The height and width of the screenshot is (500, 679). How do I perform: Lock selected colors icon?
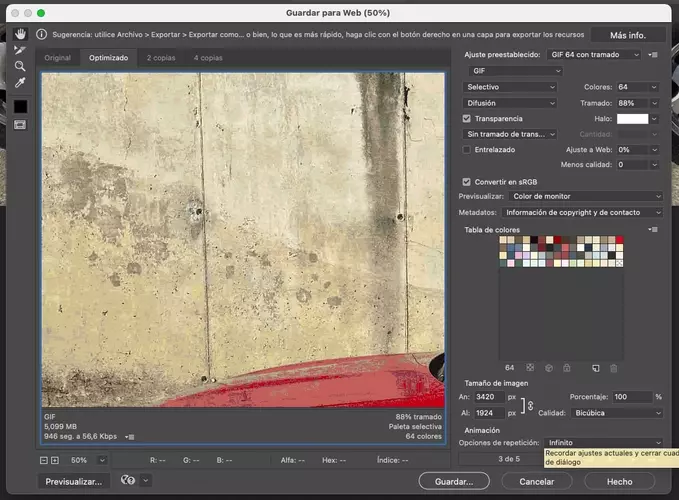[567, 368]
